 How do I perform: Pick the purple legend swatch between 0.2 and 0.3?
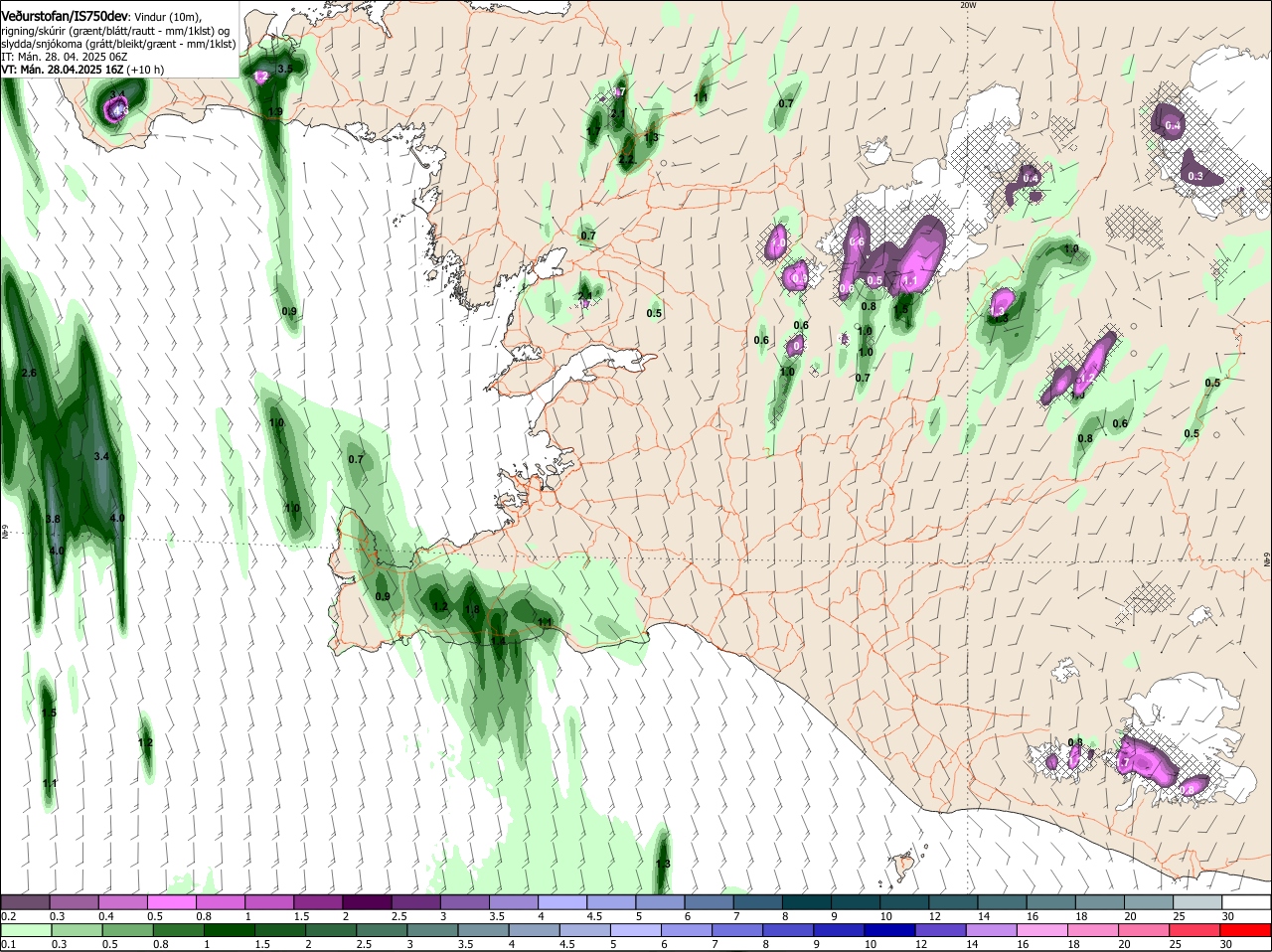click(26, 902)
